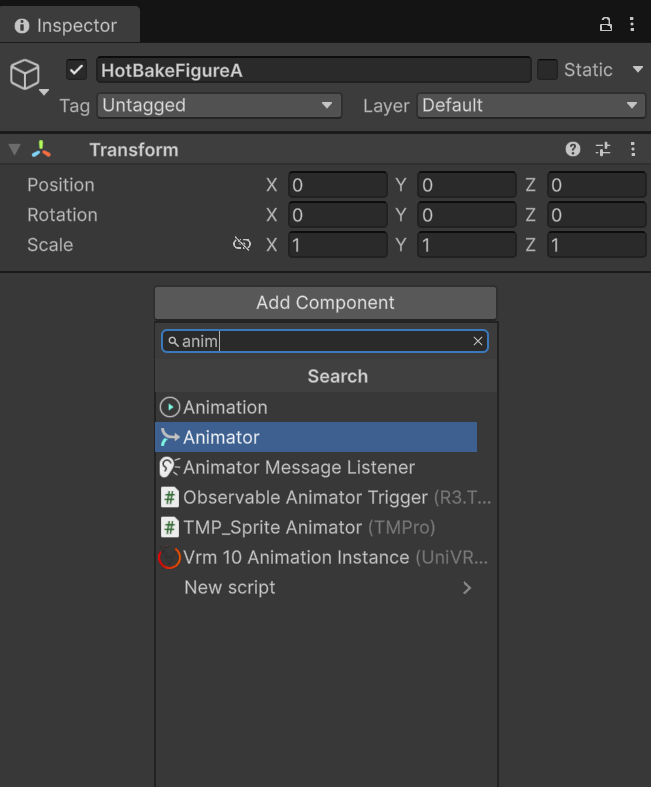
Task: Clear the component search field
Action: [x=478, y=341]
